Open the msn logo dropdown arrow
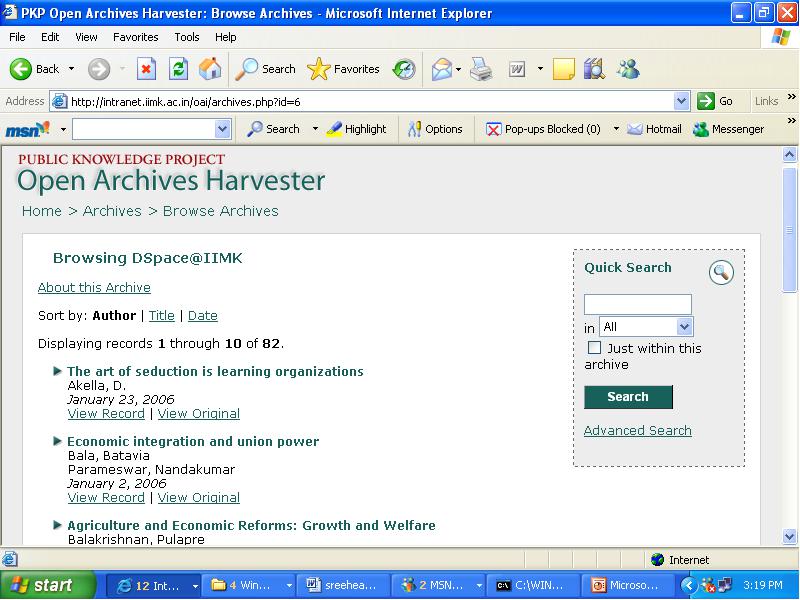800x600 pixels. click(x=63, y=129)
